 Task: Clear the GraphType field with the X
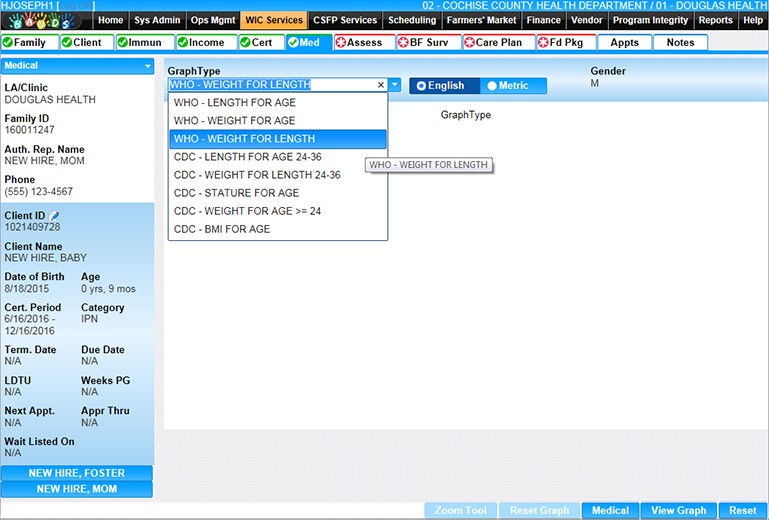381,85
